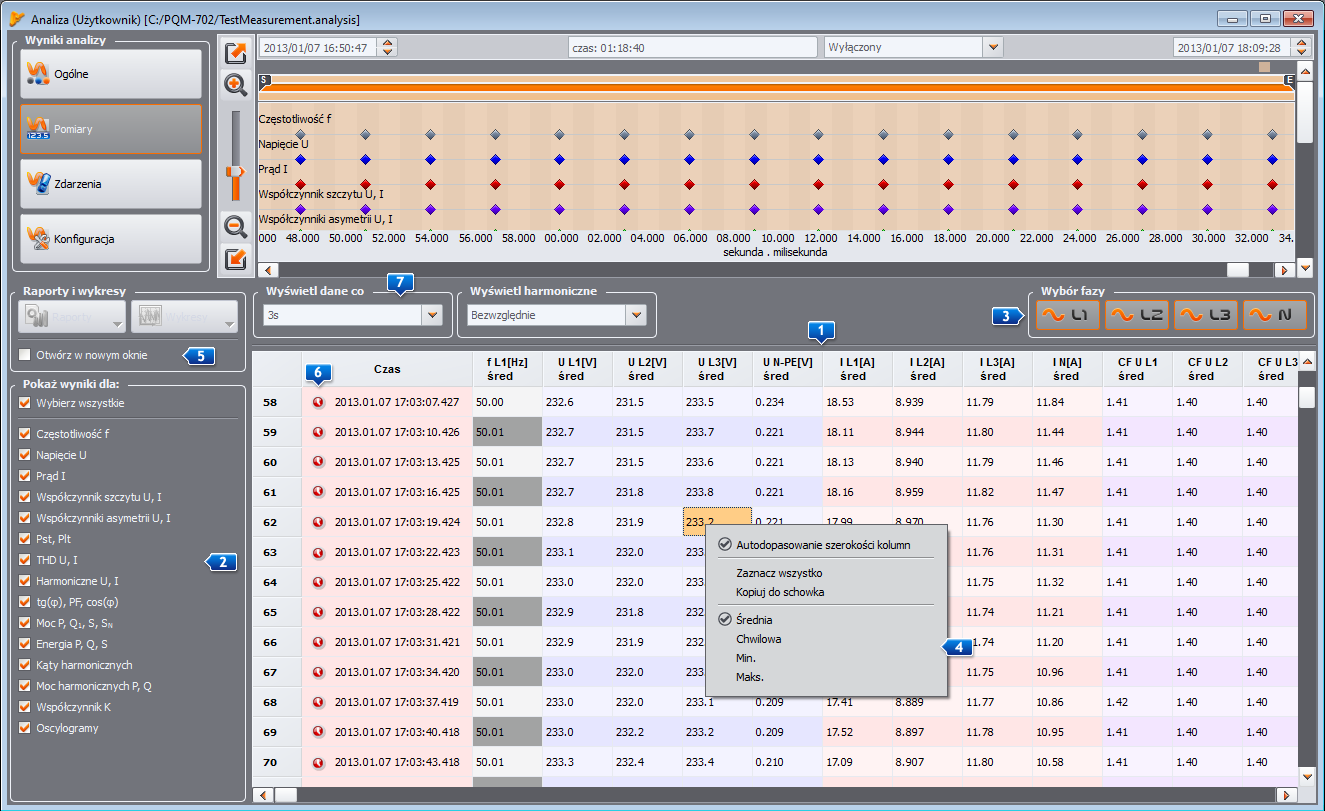Choose 'Autodopasowanie szerokości kolumn' in context menu

coord(825,545)
